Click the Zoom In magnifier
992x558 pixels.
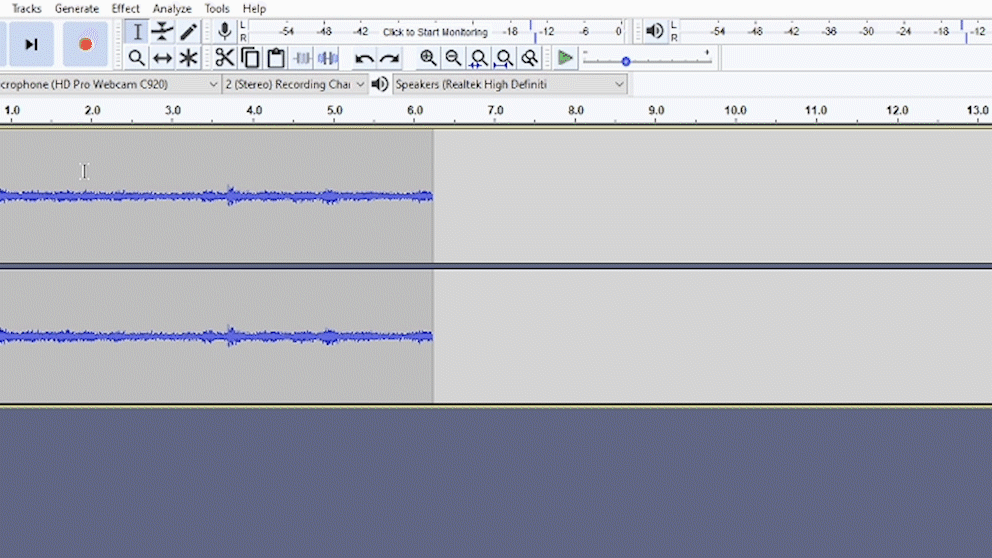pyautogui.click(x=428, y=58)
